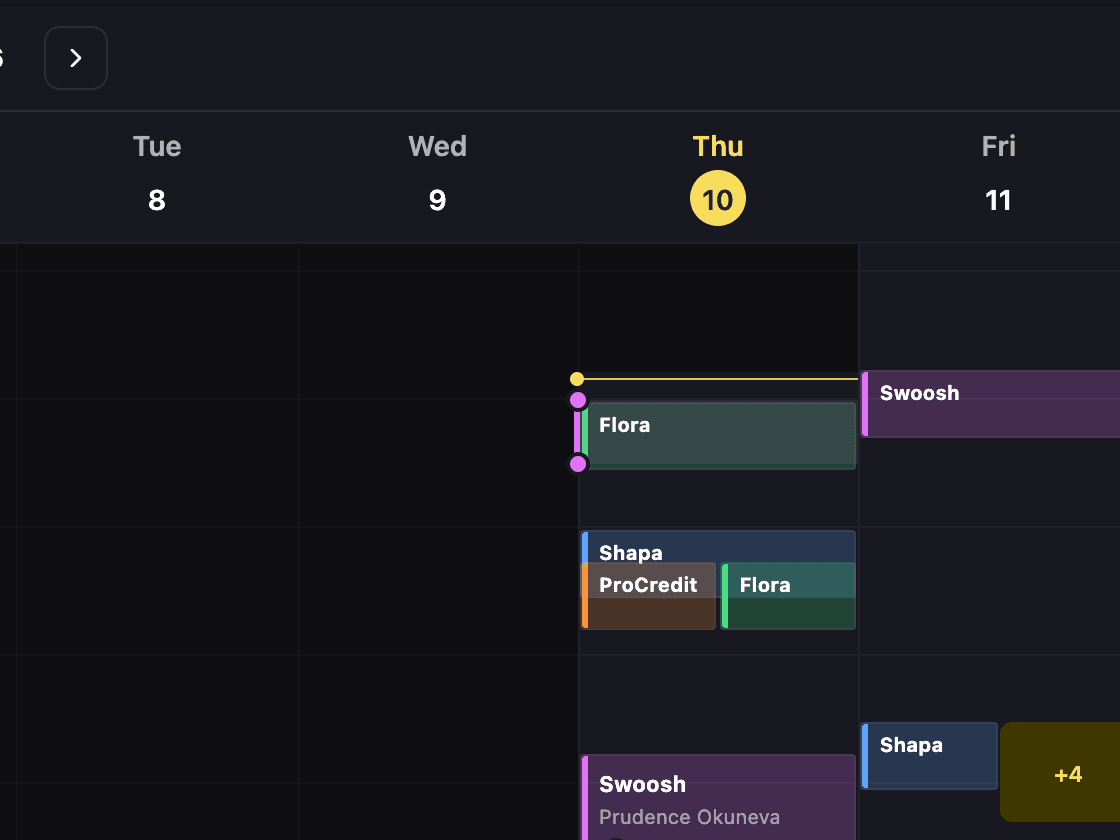Select Tuesday 8 column header

157,174
